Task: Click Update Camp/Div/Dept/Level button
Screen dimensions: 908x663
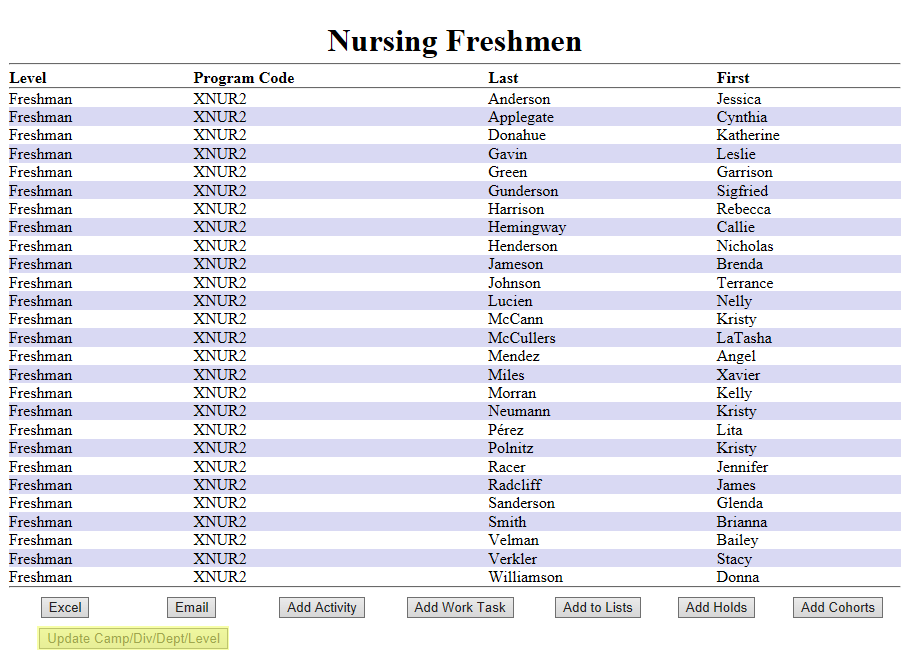Action: pyautogui.click(x=132, y=638)
